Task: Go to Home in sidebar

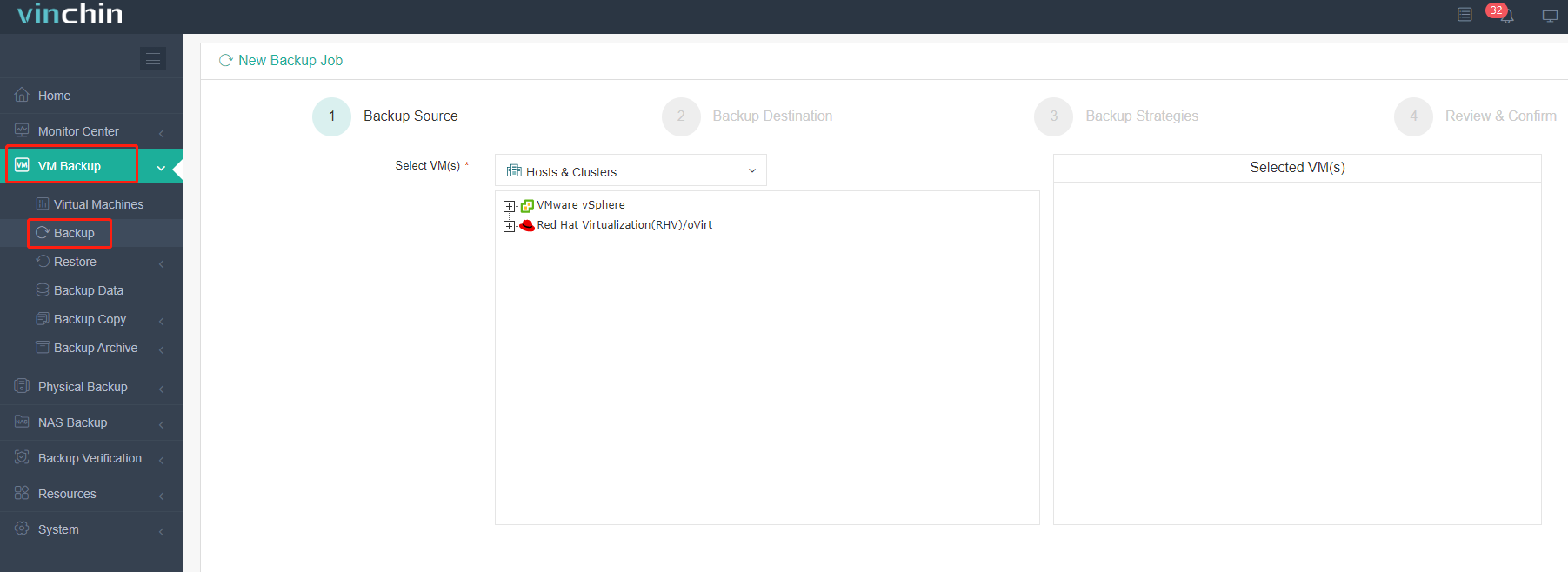Action: tap(91, 96)
